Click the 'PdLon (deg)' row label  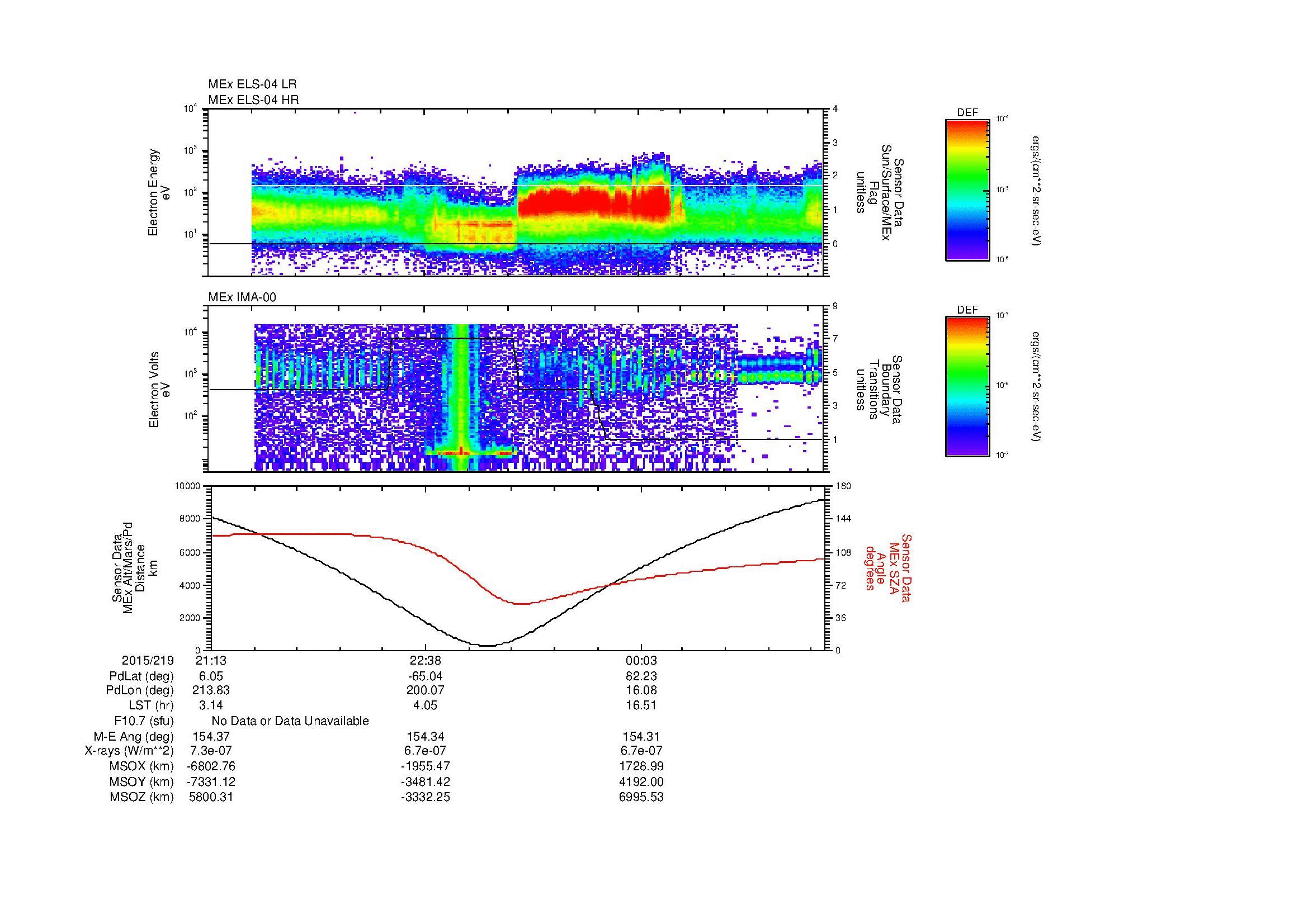point(140,690)
